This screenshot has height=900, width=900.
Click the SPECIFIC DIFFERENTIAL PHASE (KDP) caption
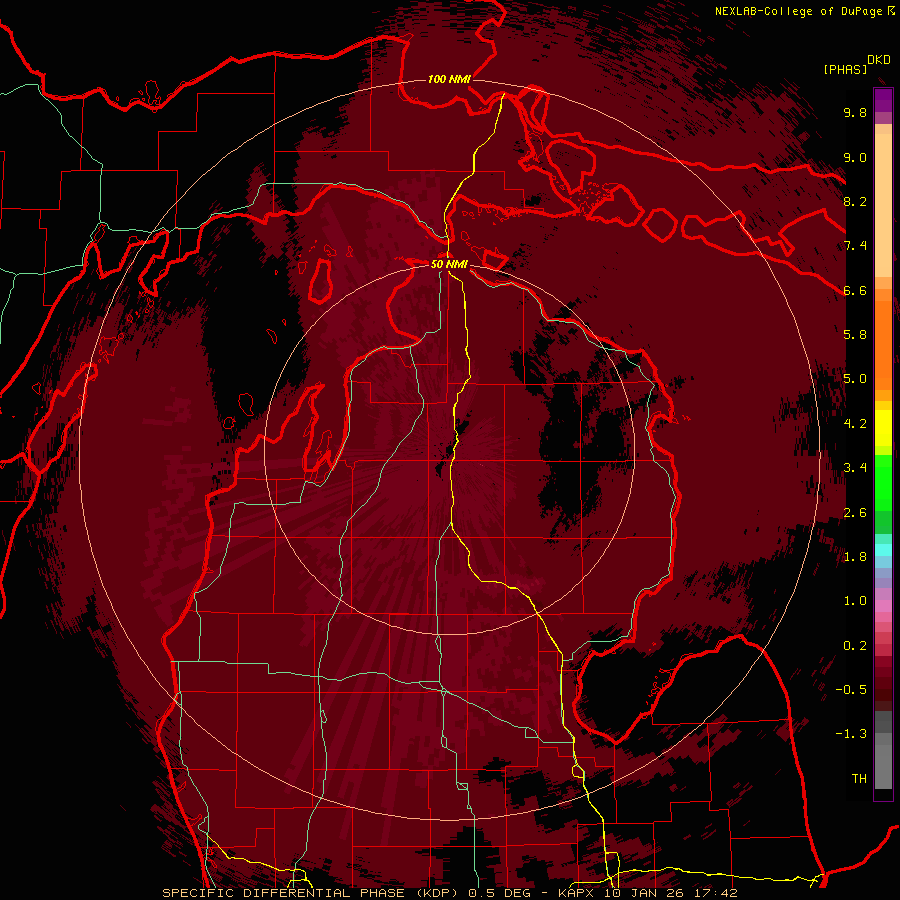pos(312,893)
